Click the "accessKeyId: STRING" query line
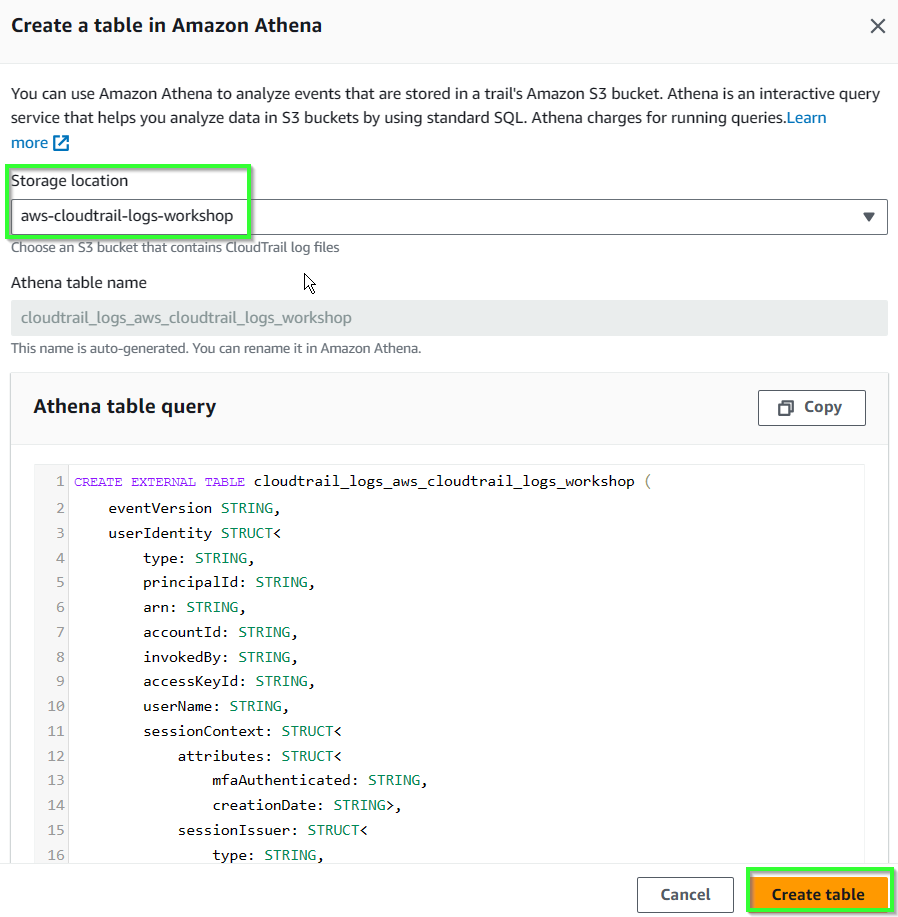Viewport: 898px width, 917px height. click(229, 681)
